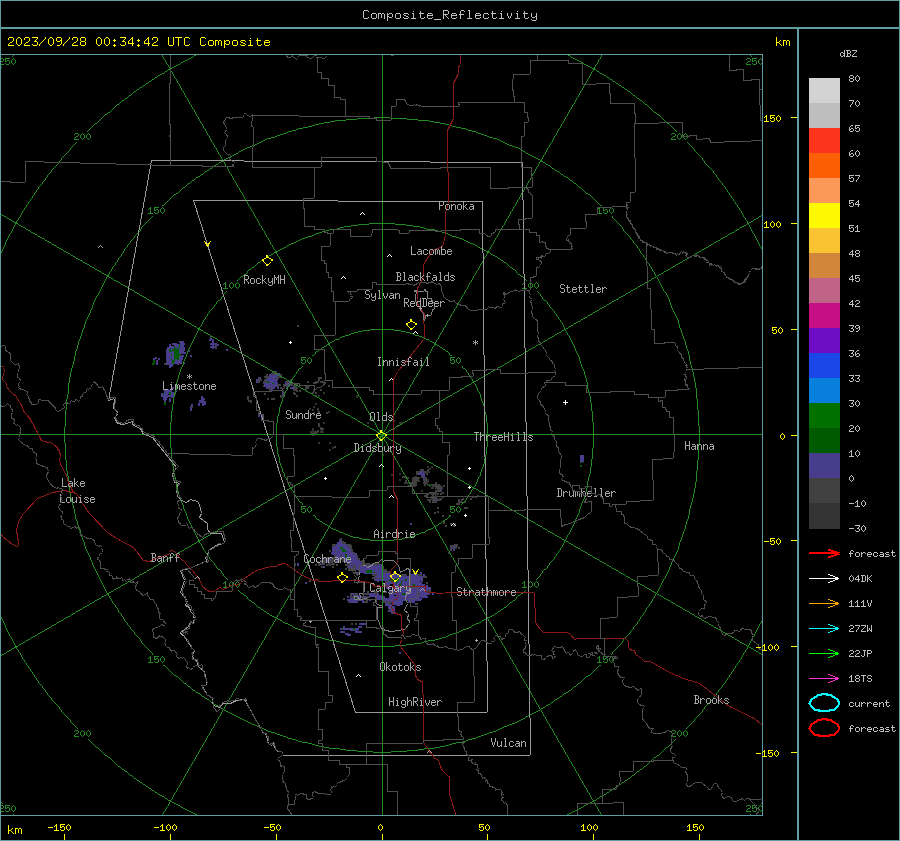Click the Hanna town label
The image size is (900, 841).
point(699,446)
